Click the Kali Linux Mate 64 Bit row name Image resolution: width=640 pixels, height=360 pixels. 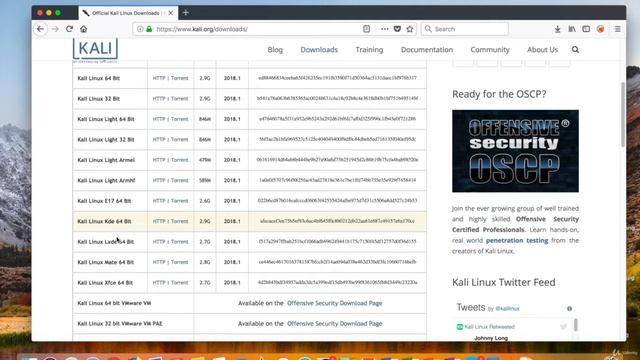[x=106, y=262]
